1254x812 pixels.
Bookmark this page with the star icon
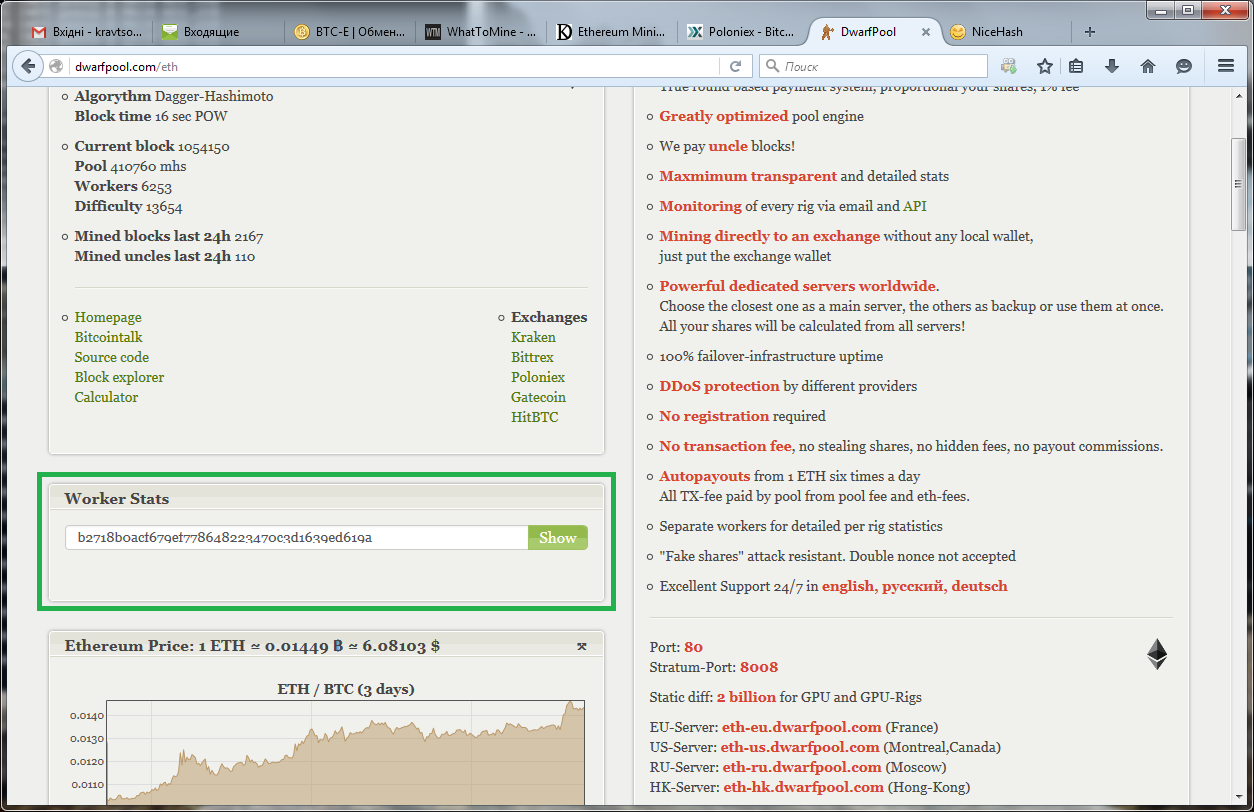1045,67
